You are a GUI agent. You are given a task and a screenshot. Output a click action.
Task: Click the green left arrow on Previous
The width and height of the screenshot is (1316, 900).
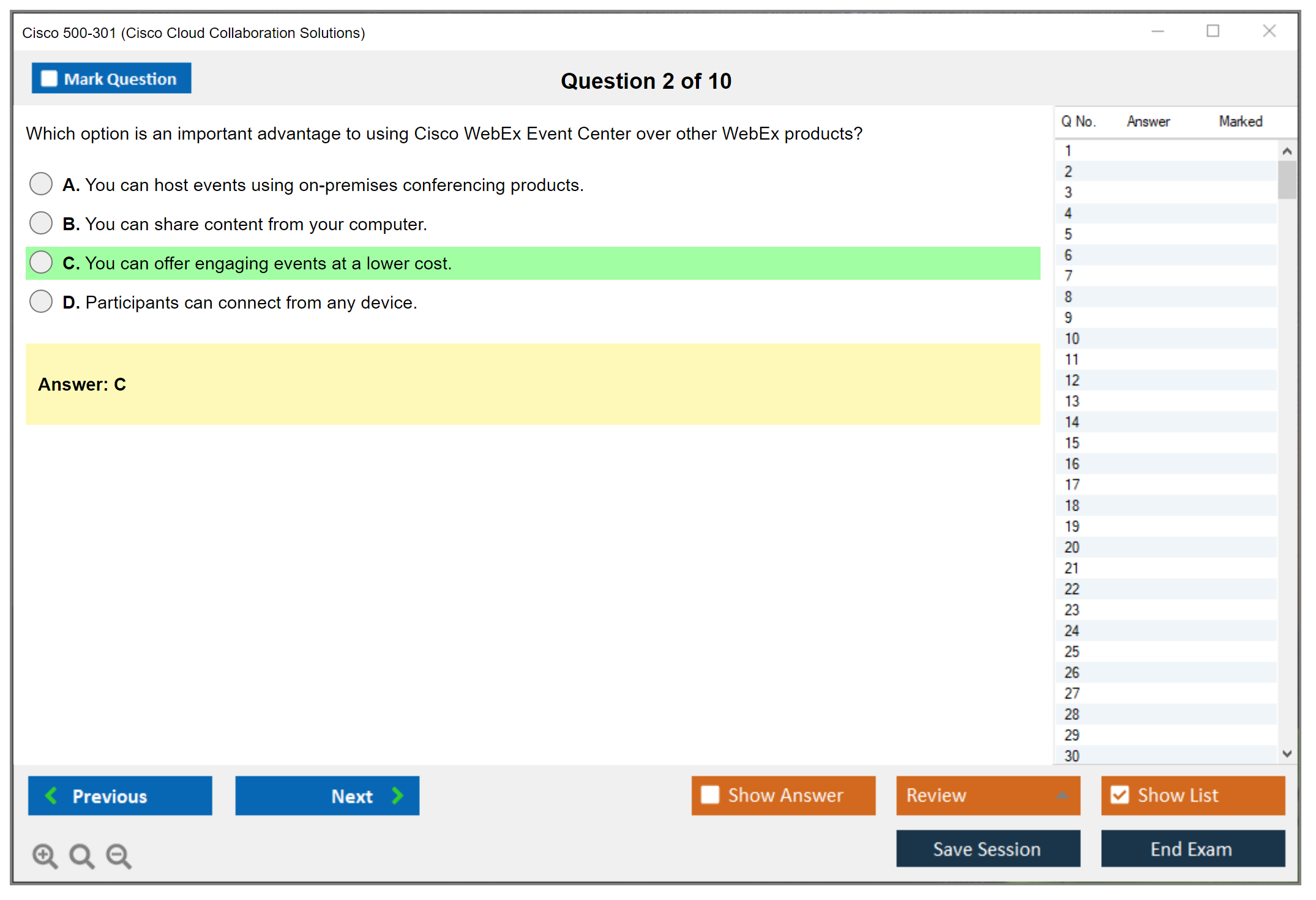tap(51, 795)
